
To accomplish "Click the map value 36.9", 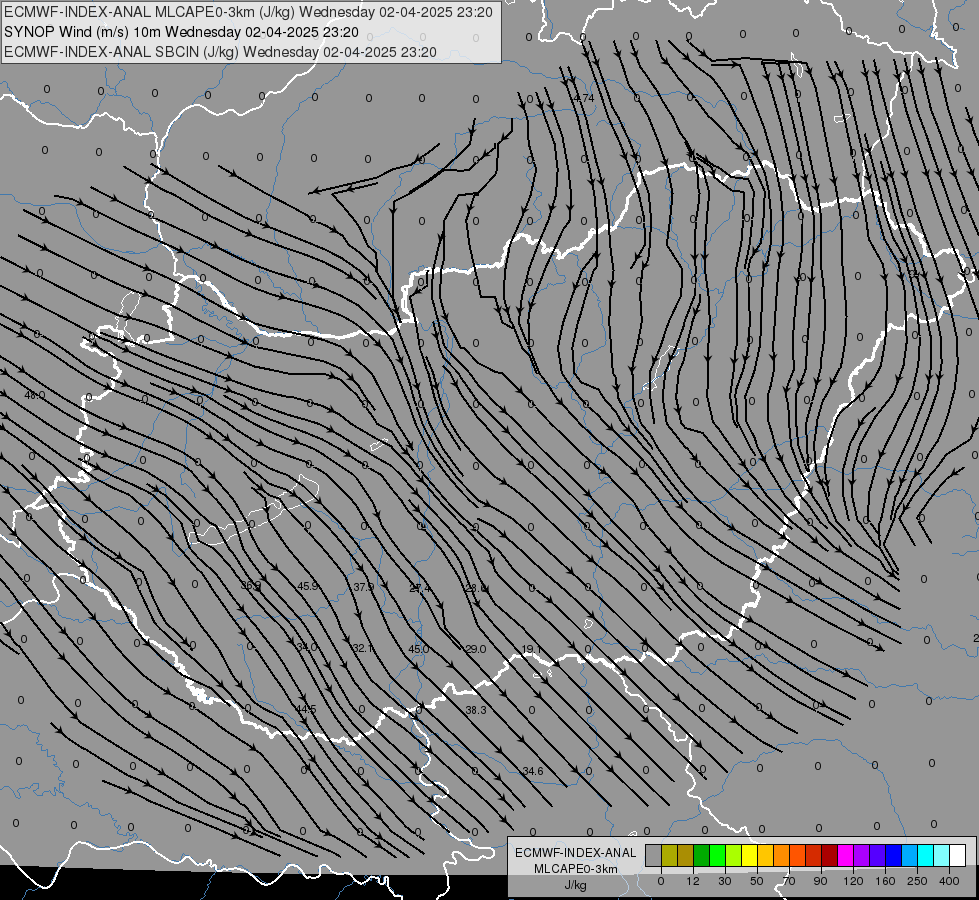I will 251,585.
